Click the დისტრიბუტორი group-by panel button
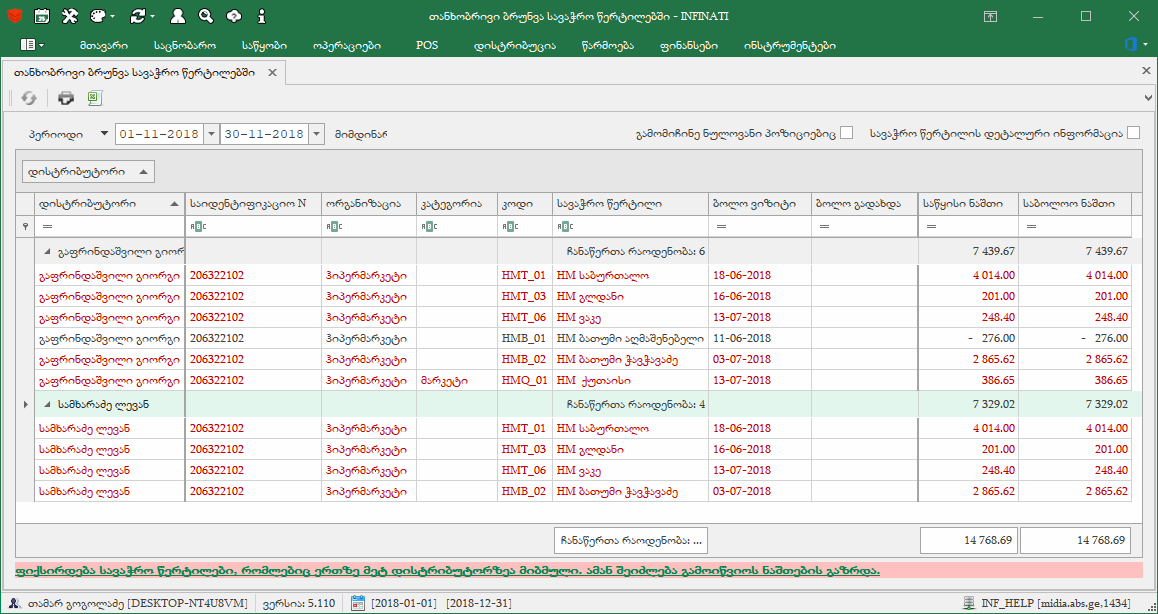This screenshot has height=614, width=1158. click(x=89, y=171)
